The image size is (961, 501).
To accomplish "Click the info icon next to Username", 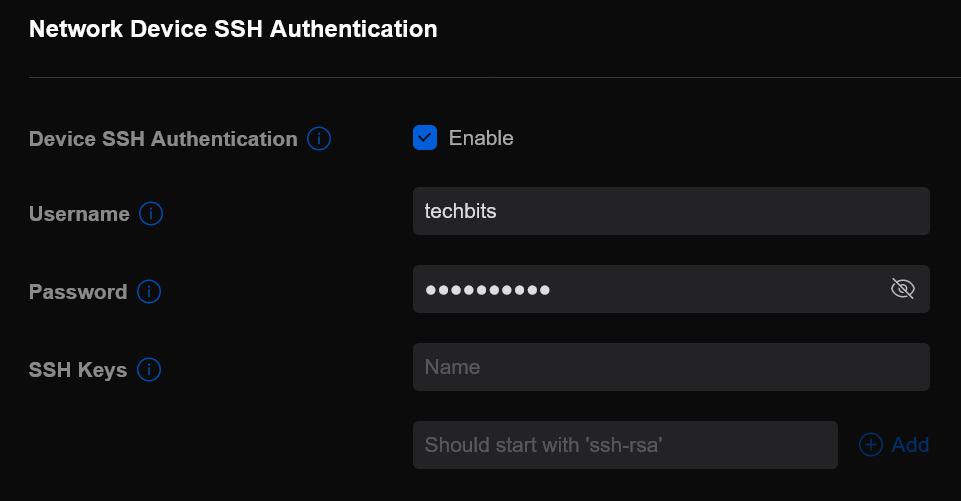I will point(151,214).
